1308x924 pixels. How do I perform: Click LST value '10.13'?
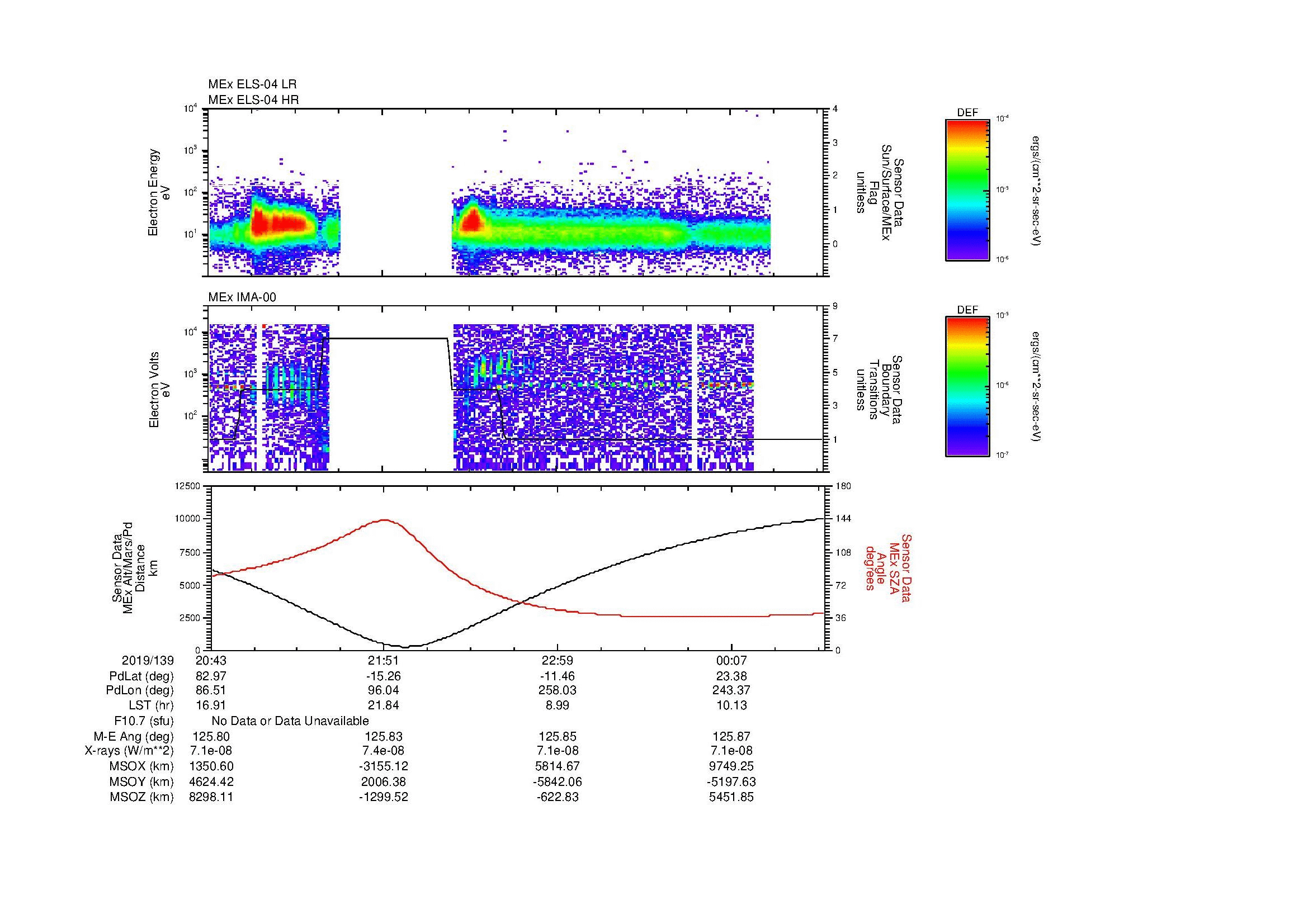pos(731,705)
